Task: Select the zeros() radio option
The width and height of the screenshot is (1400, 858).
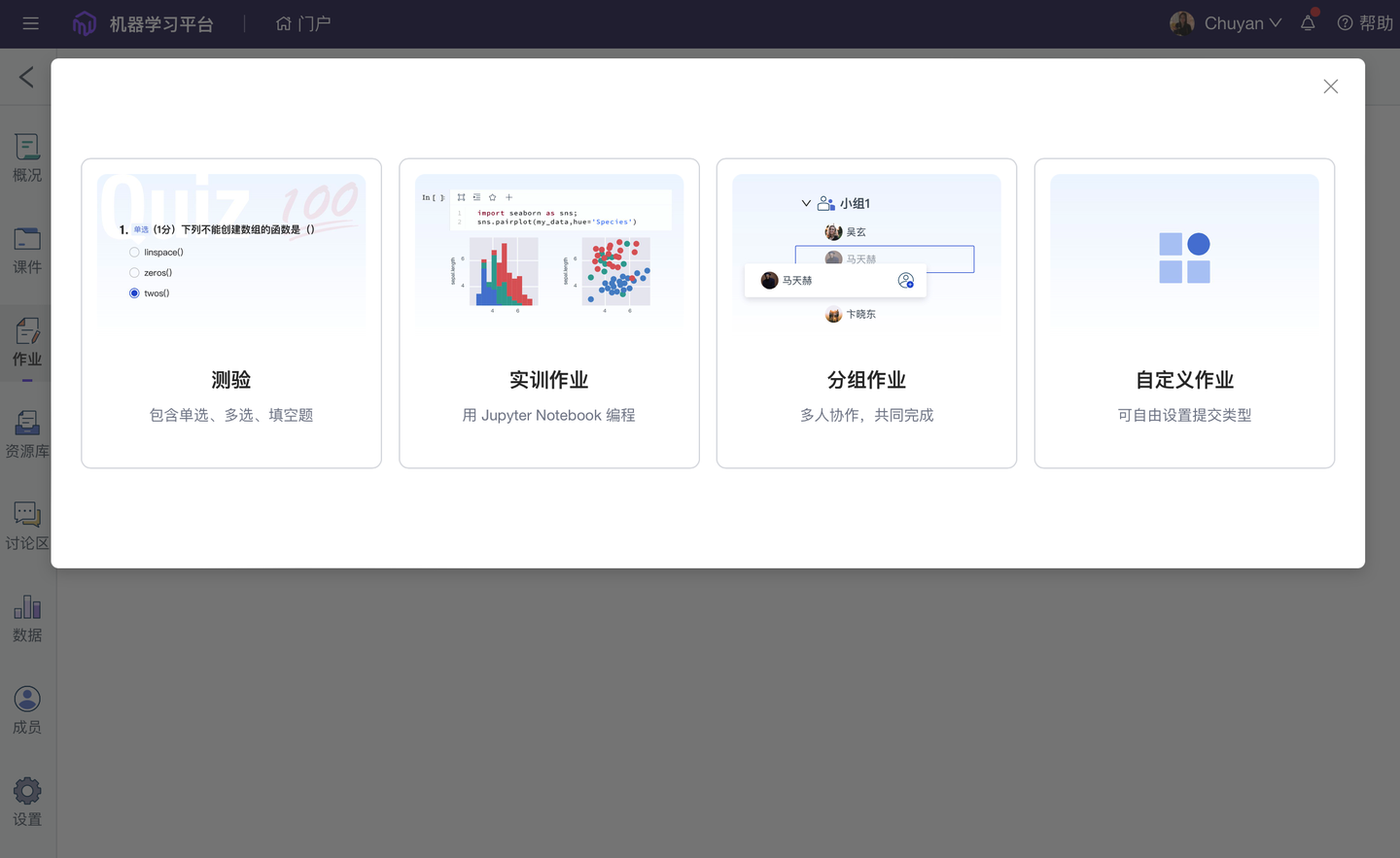Action: tap(134, 273)
